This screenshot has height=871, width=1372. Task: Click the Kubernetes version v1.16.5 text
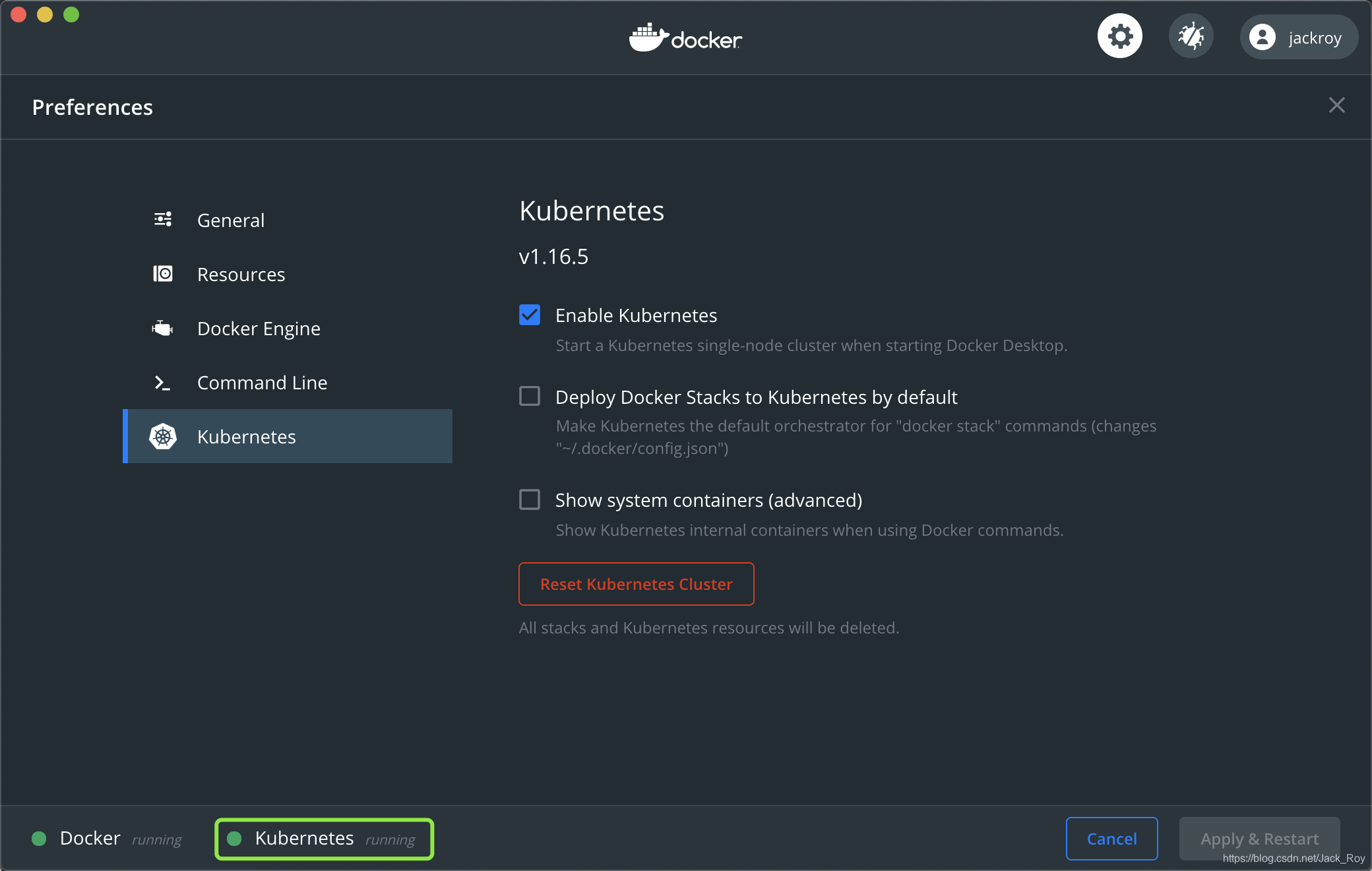click(x=553, y=257)
